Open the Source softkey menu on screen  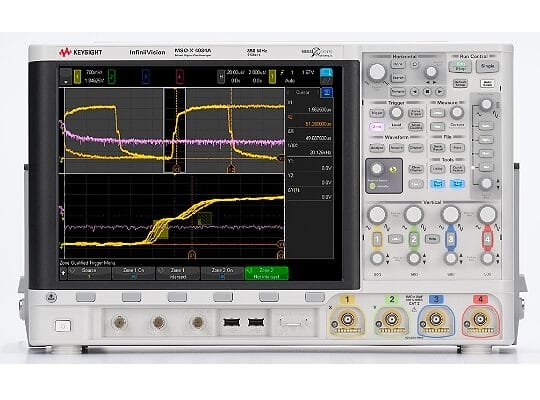click(x=89, y=273)
